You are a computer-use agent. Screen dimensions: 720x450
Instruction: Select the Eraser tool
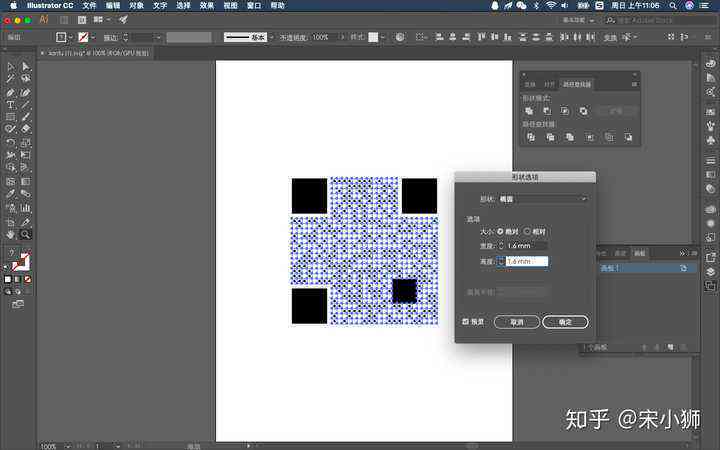click(x=25, y=129)
